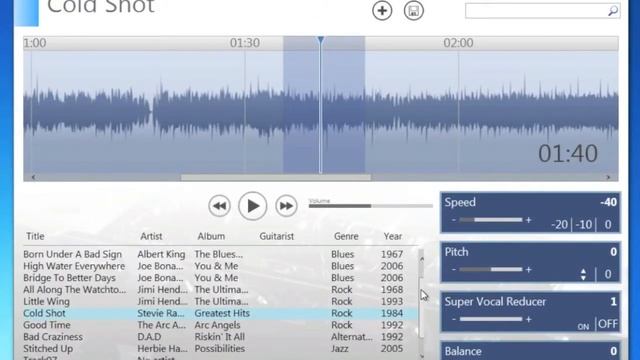Increase Super Vocal Reducer with plus

pos(529,319)
